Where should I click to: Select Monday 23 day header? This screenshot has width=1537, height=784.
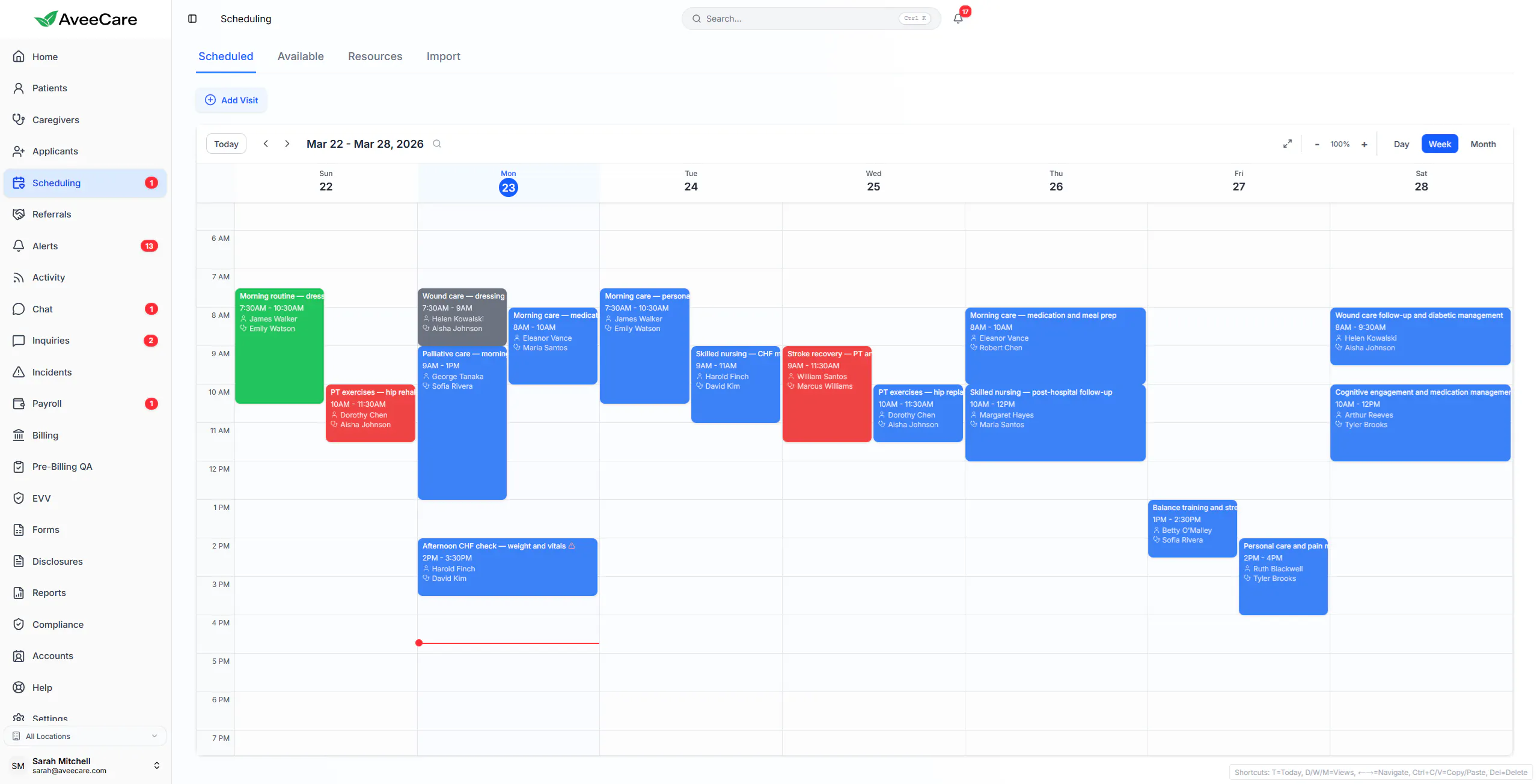pos(509,182)
